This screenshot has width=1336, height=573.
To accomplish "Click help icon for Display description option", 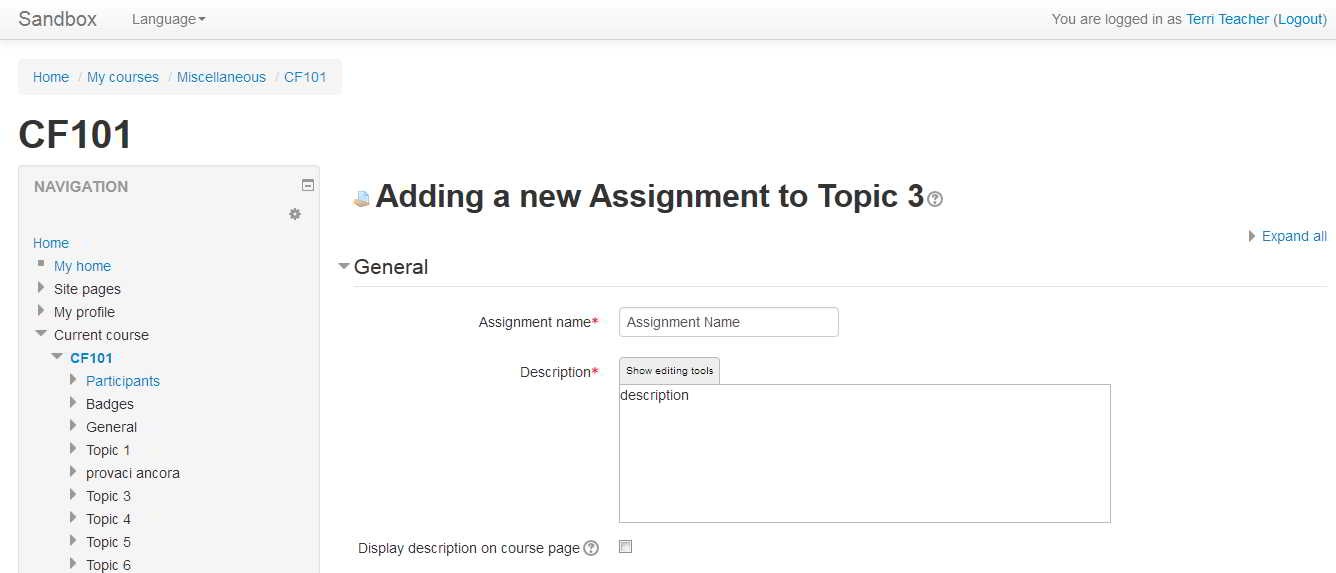I will [x=591, y=548].
